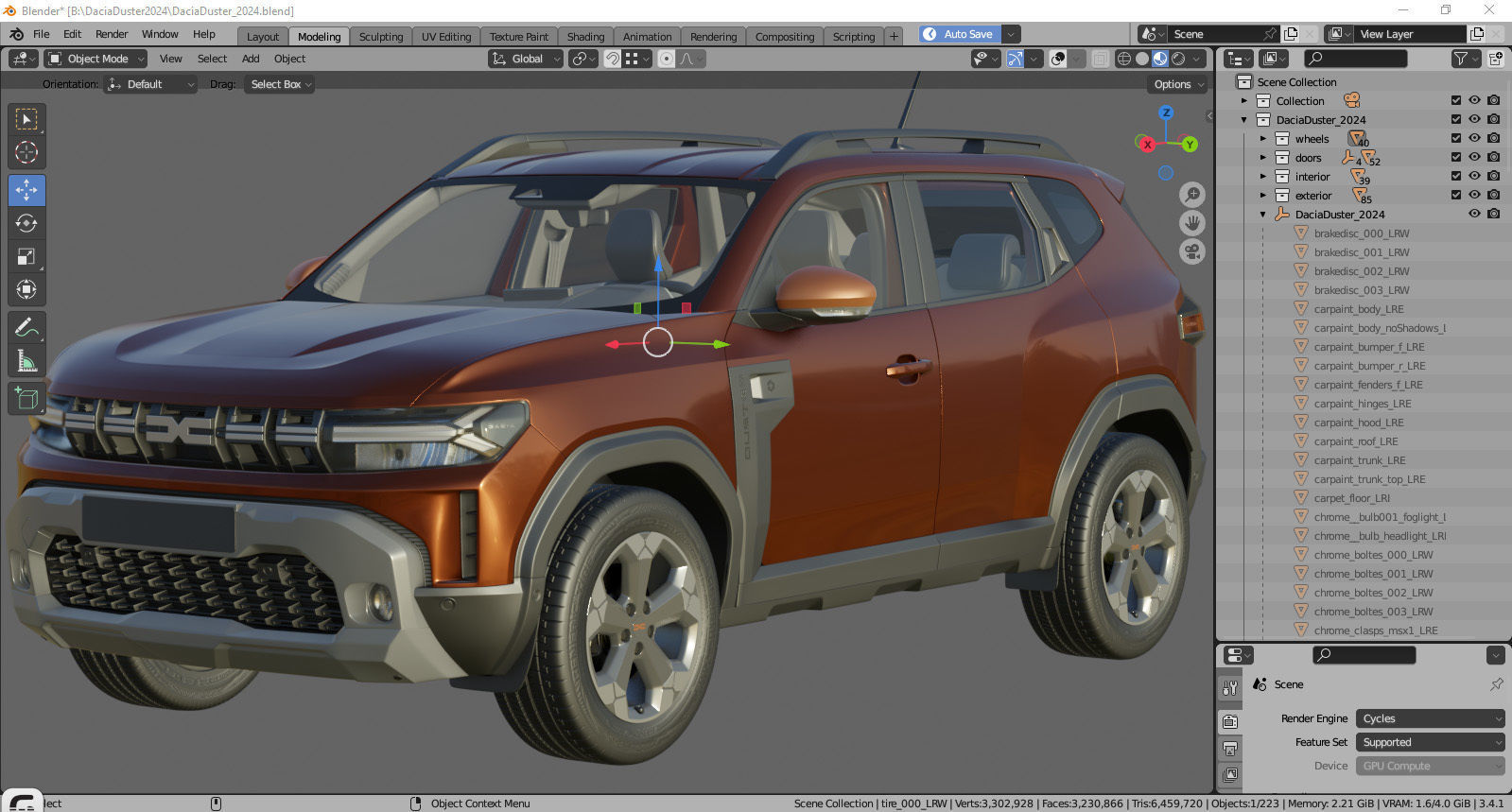This screenshot has height=812, width=1512.
Task: Select the Add Cube tool
Action: click(x=26, y=399)
